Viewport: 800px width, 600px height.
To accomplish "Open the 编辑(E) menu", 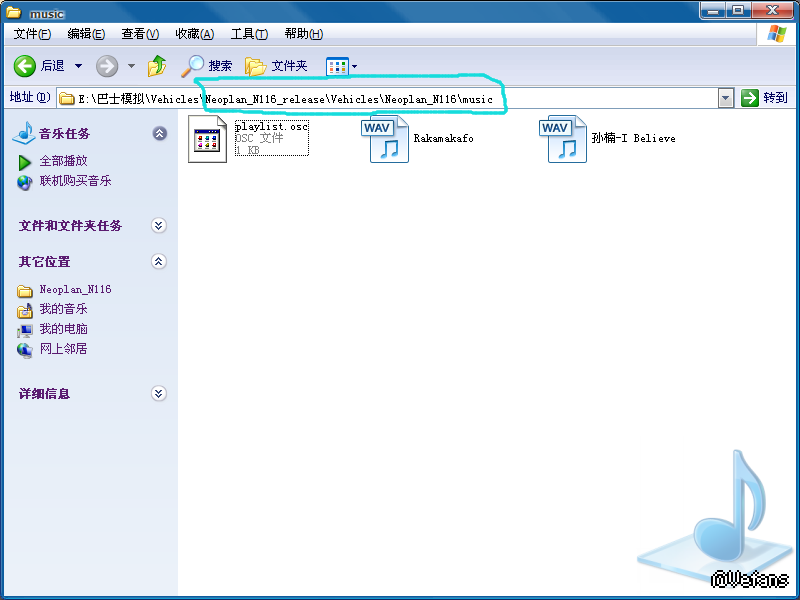I will pyautogui.click(x=86, y=34).
